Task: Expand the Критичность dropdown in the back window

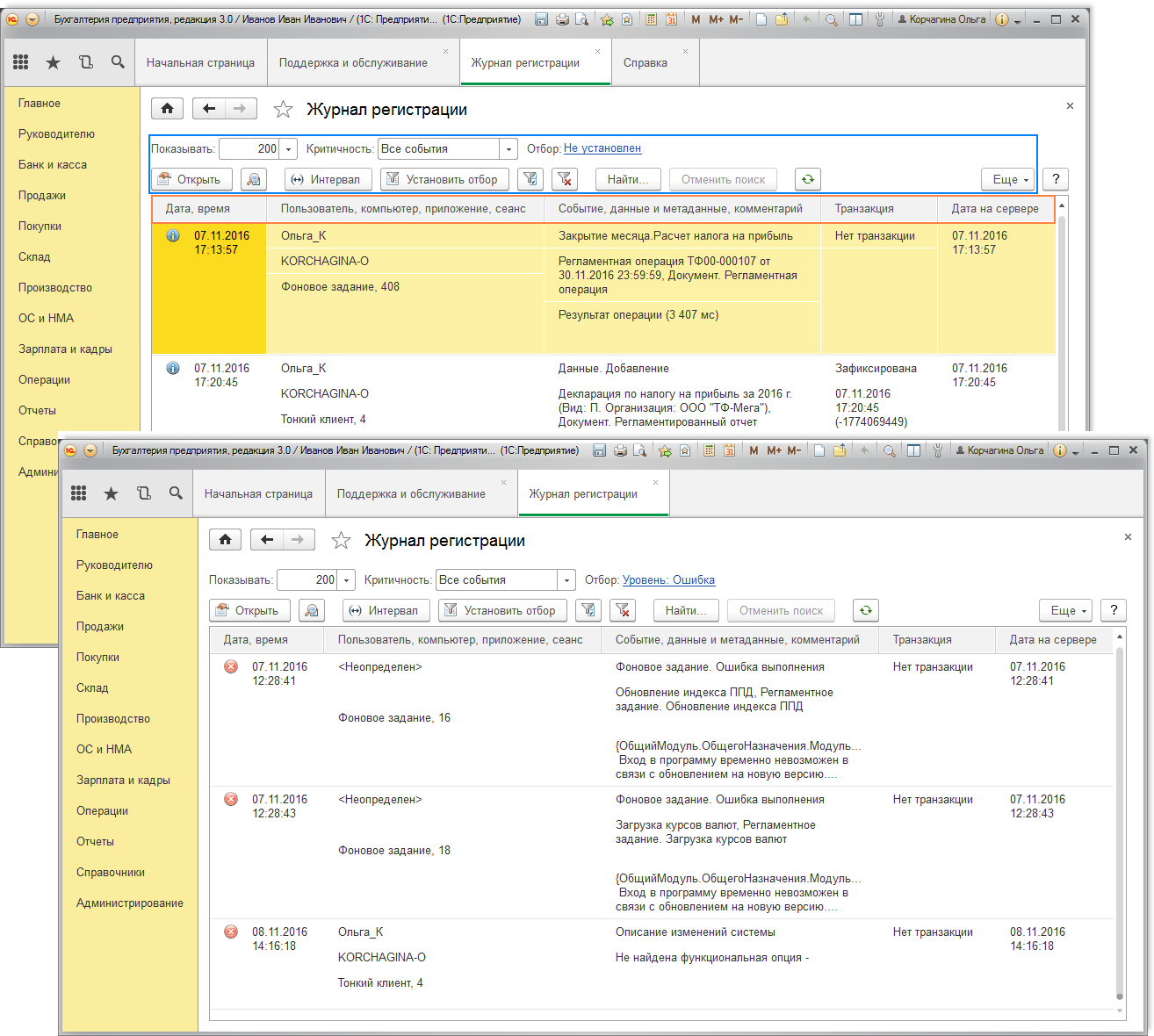Action: click(x=508, y=149)
